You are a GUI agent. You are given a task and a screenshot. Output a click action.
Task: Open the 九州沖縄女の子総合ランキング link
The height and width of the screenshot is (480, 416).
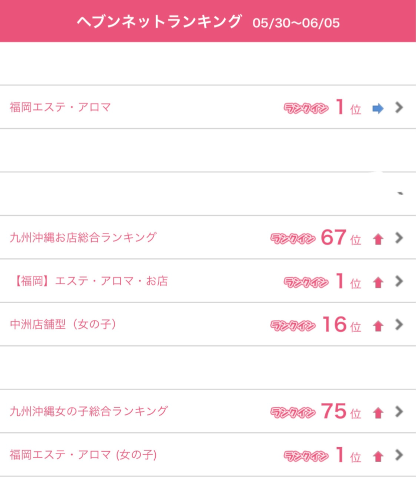89,411
